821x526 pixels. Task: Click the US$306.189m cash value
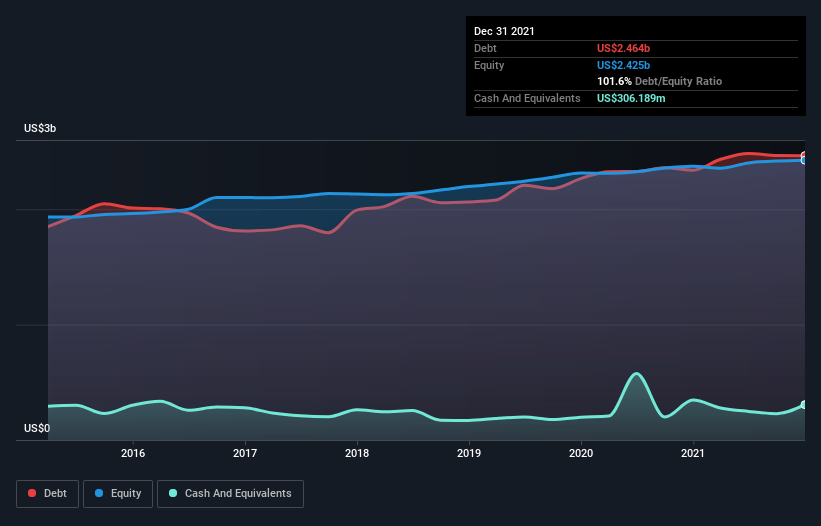point(631,98)
